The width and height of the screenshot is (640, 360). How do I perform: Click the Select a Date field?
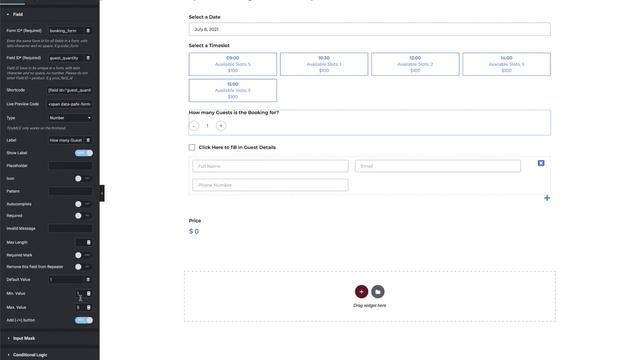pos(369,29)
